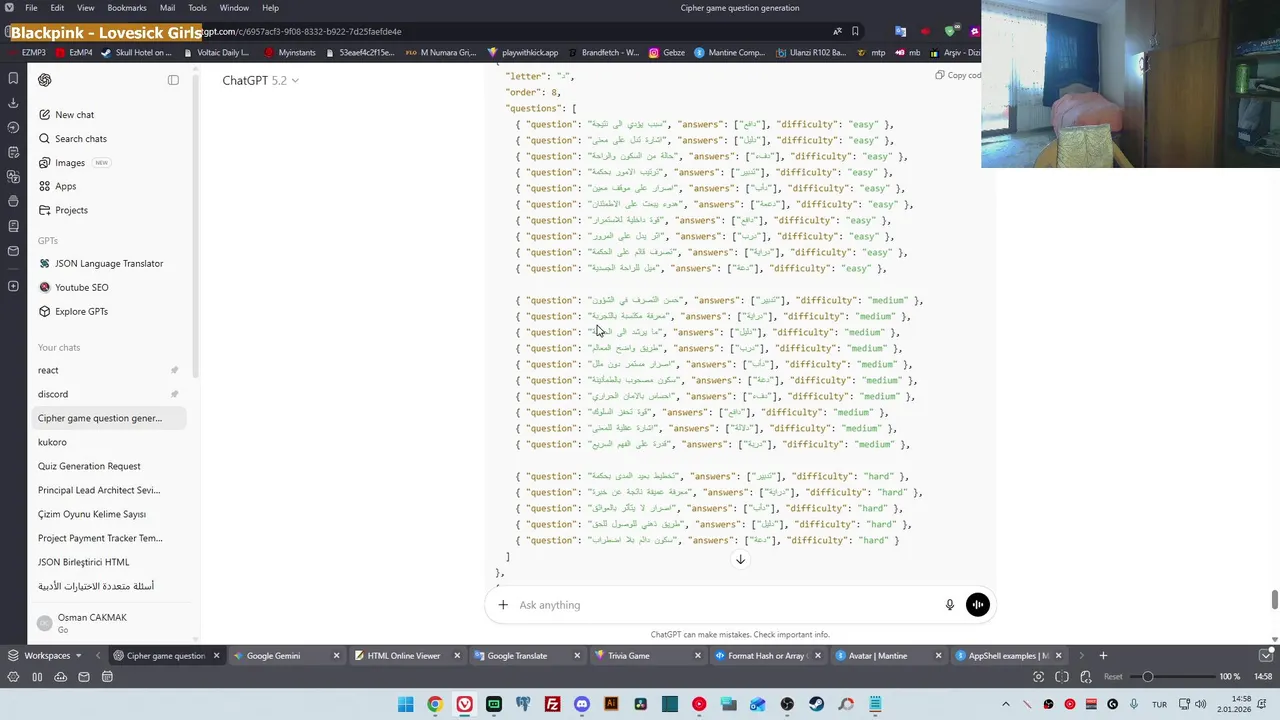This screenshot has height=720, width=1280.
Task: Open 'Quiz Generation Request' chat
Action: pyautogui.click(x=108, y=466)
